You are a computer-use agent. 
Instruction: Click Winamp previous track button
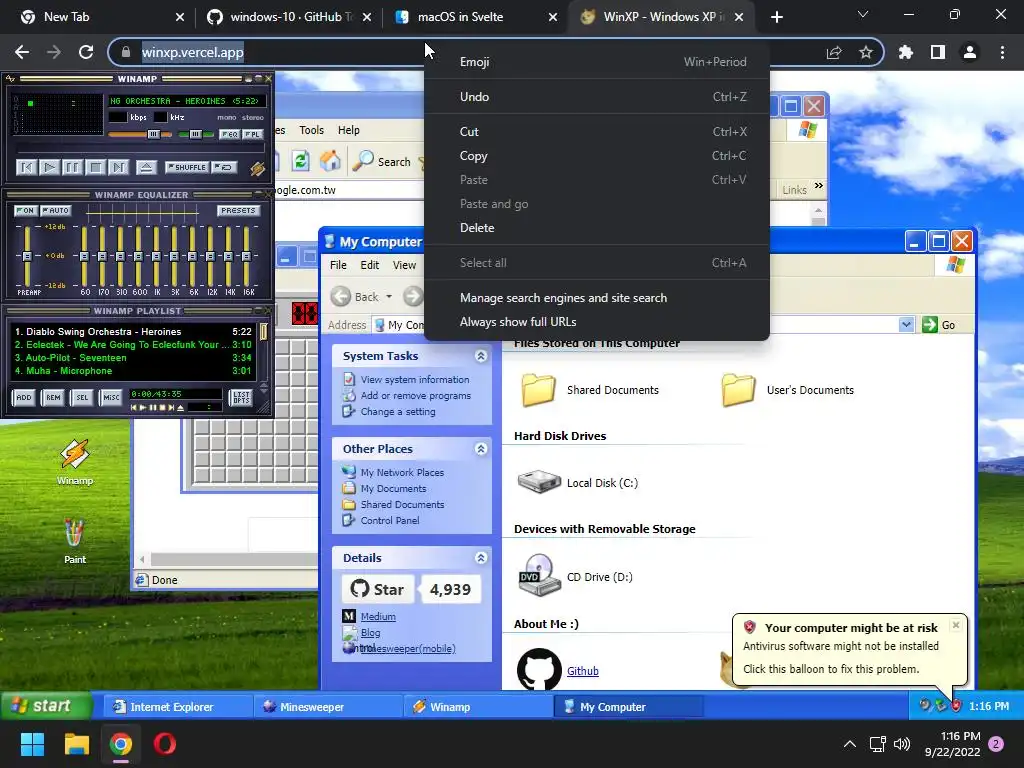tap(27, 168)
